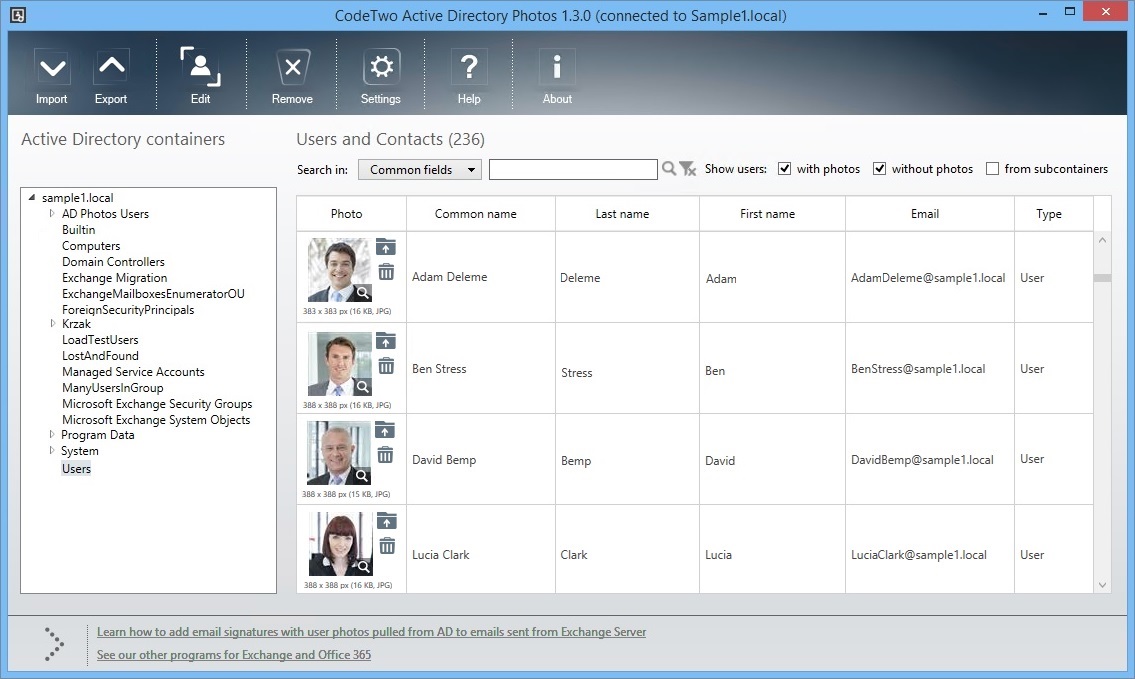The width and height of the screenshot is (1135, 679).
Task: Click upload photo icon for Ben Stress
Action: coord(386,341)
